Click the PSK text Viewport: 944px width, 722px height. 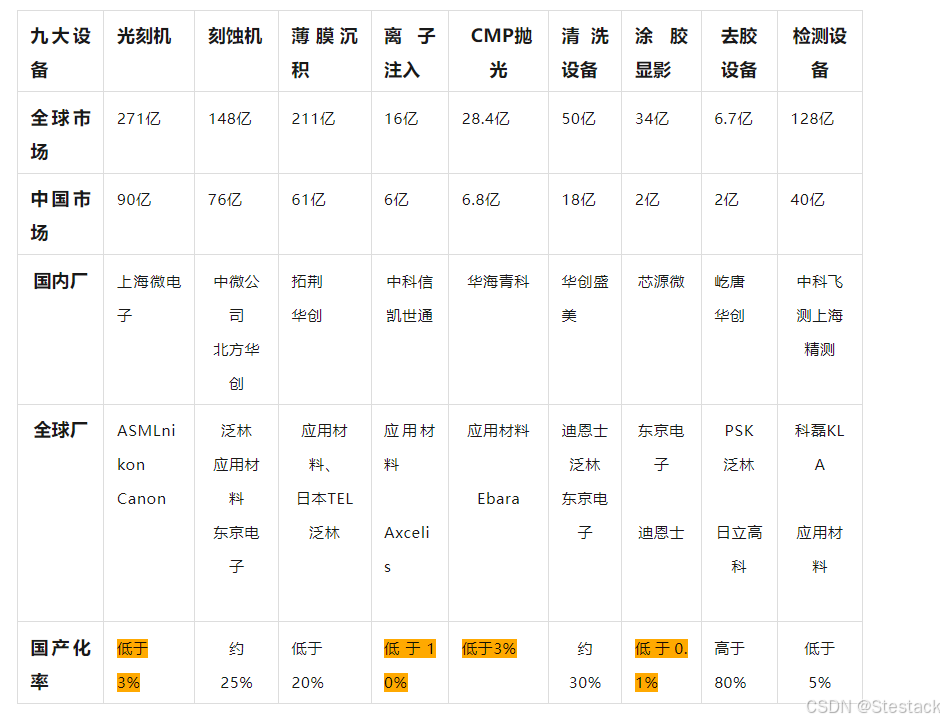click(x=739, y=431)
